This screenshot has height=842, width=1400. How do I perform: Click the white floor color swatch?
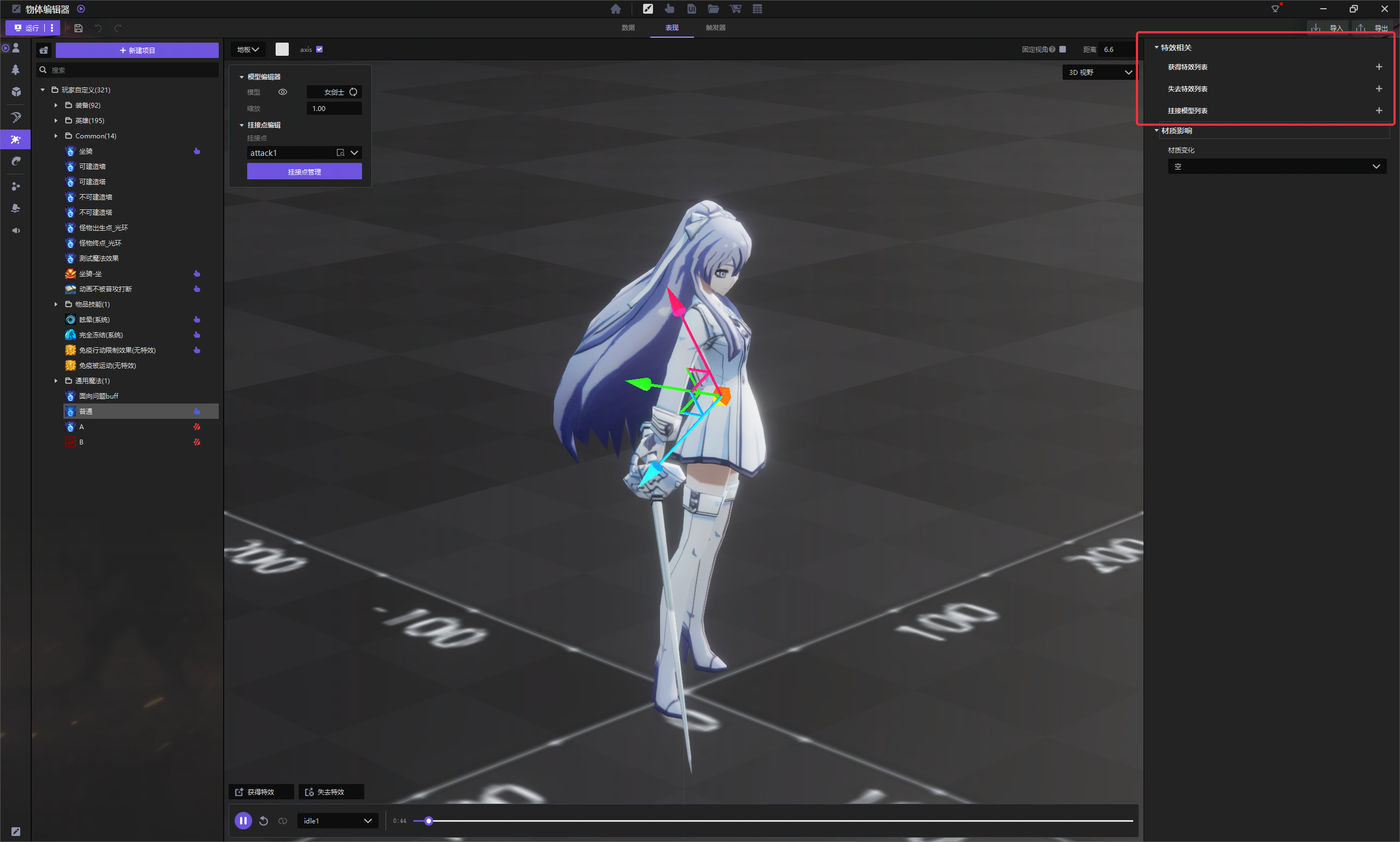pyautogui.click(x=282, y=49)
